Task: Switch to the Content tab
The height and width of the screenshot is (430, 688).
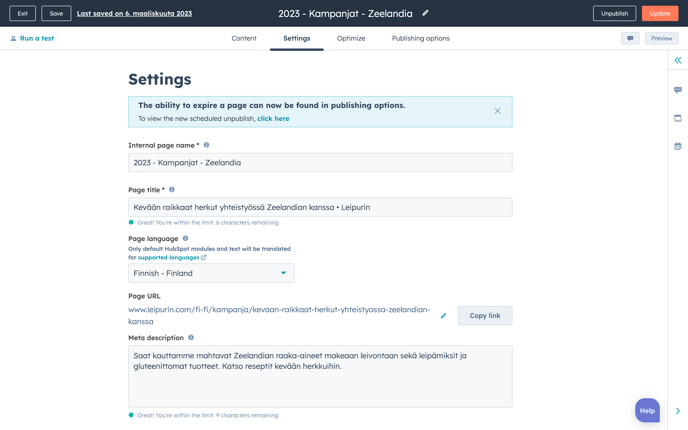Action: tap(244, 38)
